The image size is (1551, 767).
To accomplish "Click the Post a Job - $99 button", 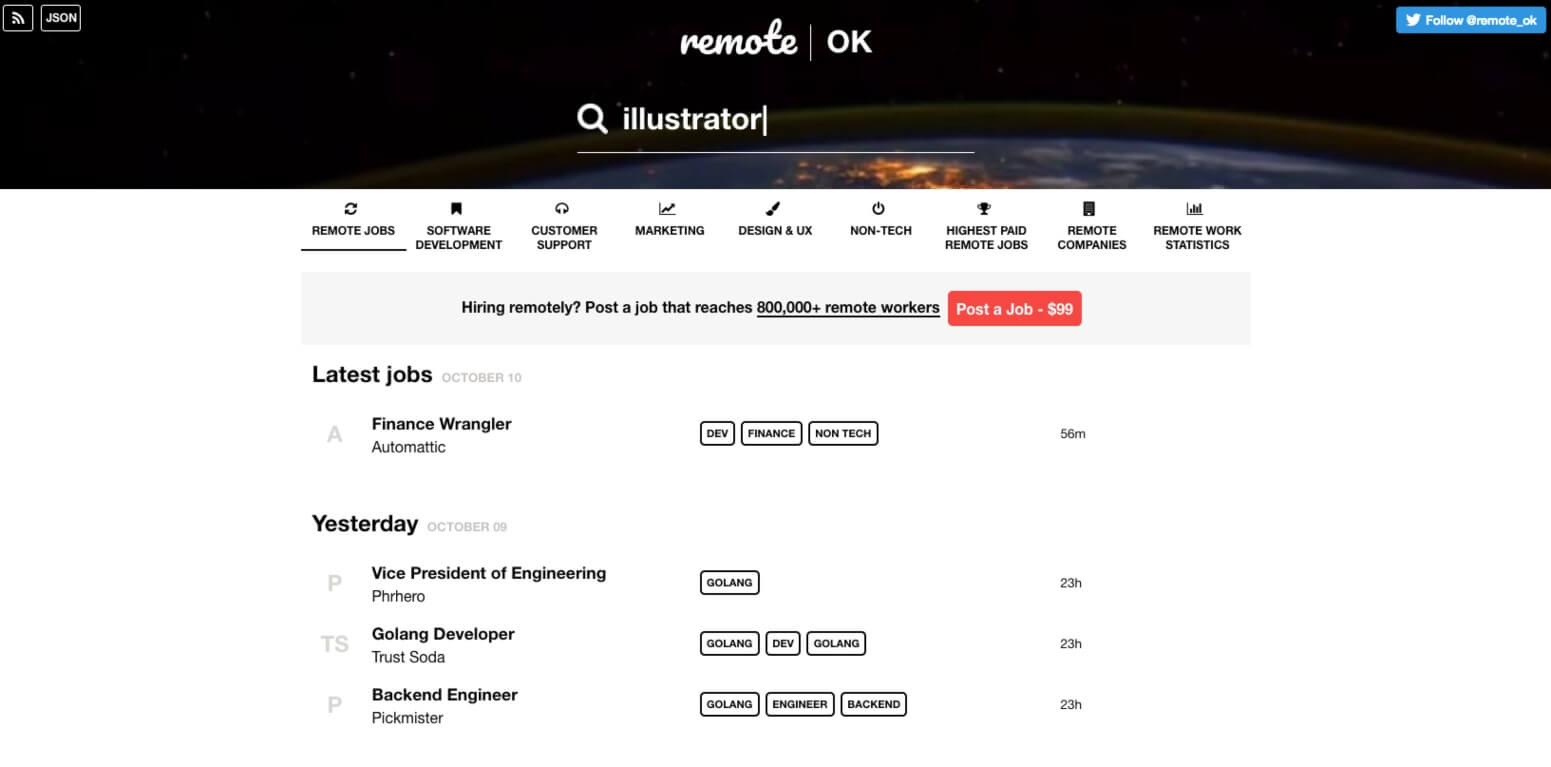I will [1014, 308].
